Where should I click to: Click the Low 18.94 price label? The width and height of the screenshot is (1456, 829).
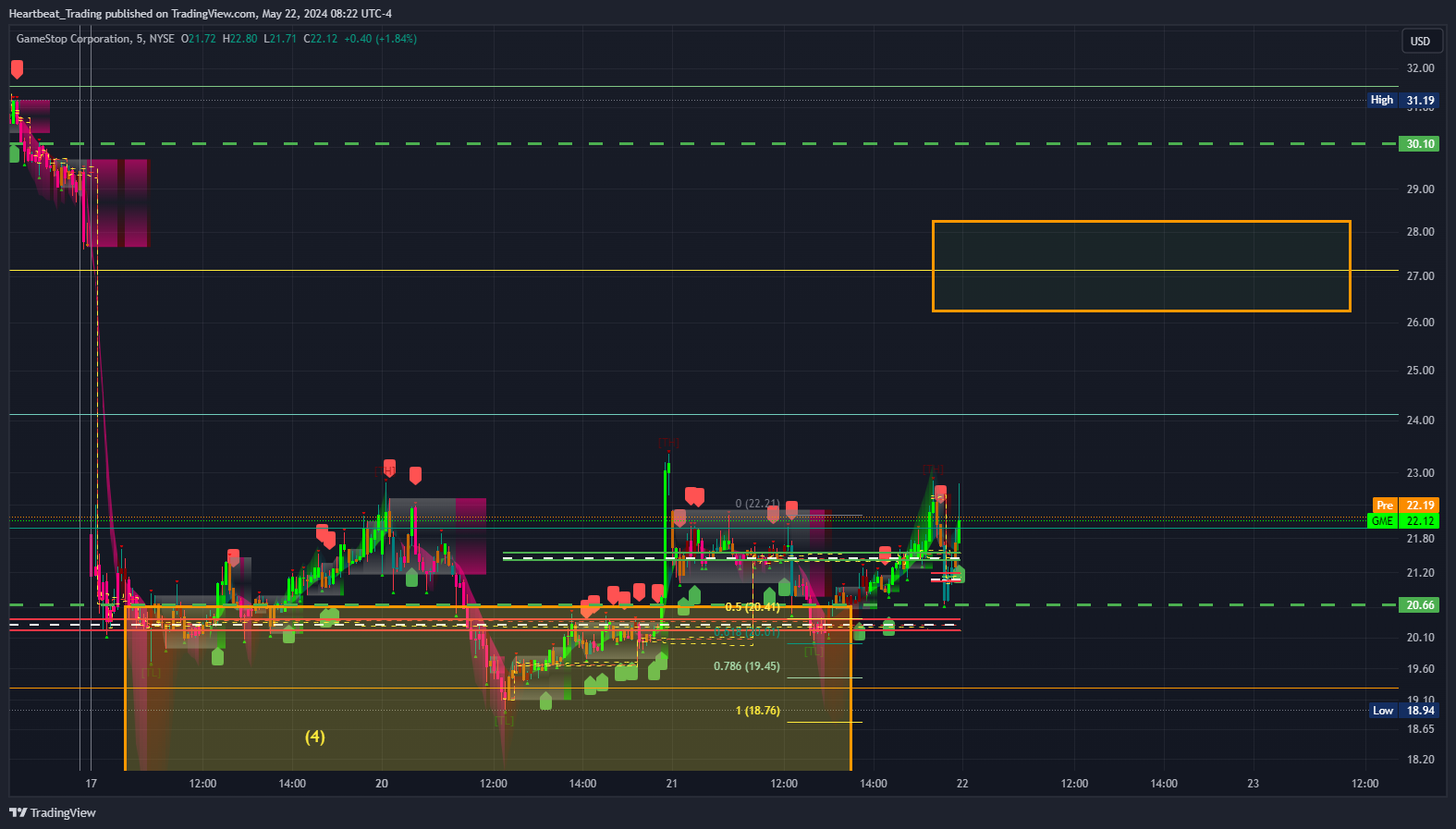tap(1403, 711)
